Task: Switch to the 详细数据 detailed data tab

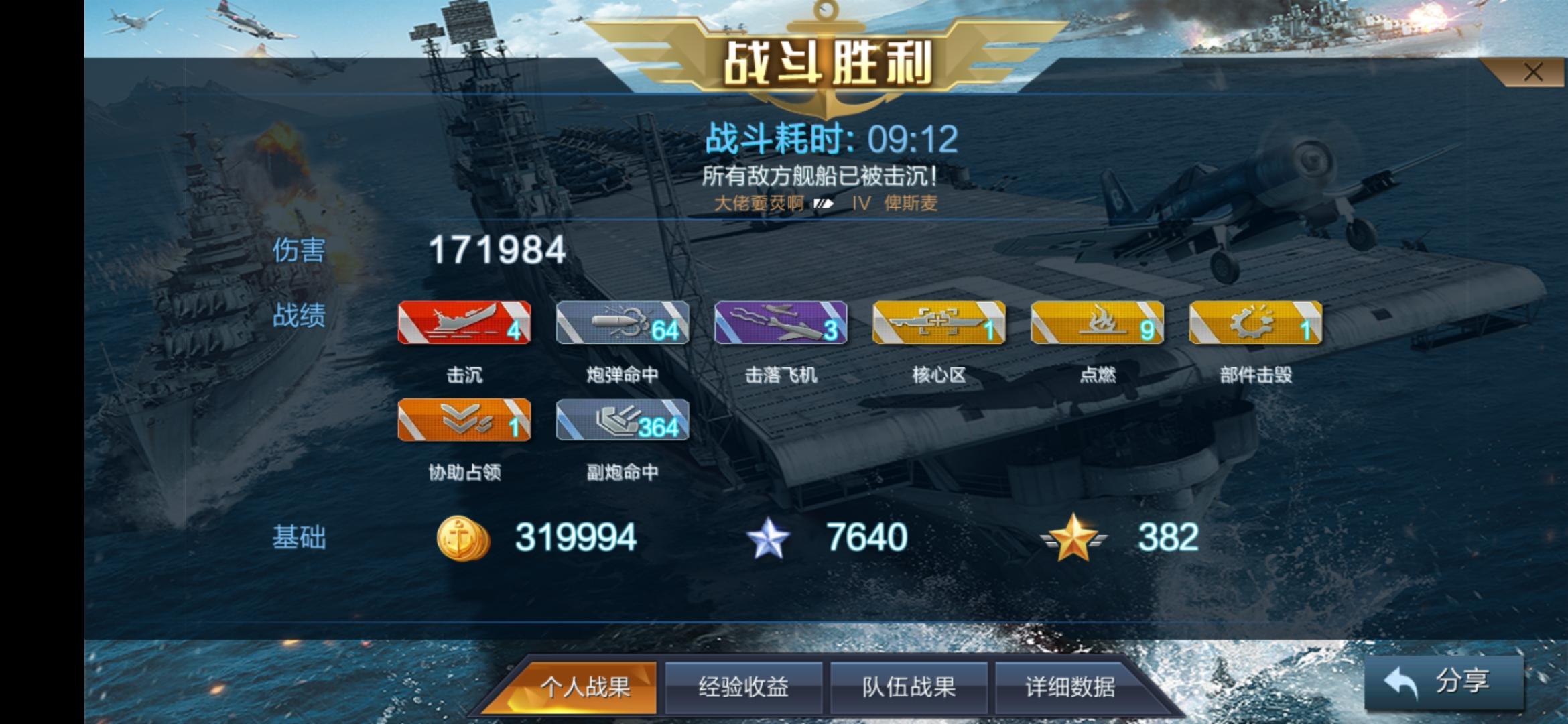Action: (x=1070, y=687)
